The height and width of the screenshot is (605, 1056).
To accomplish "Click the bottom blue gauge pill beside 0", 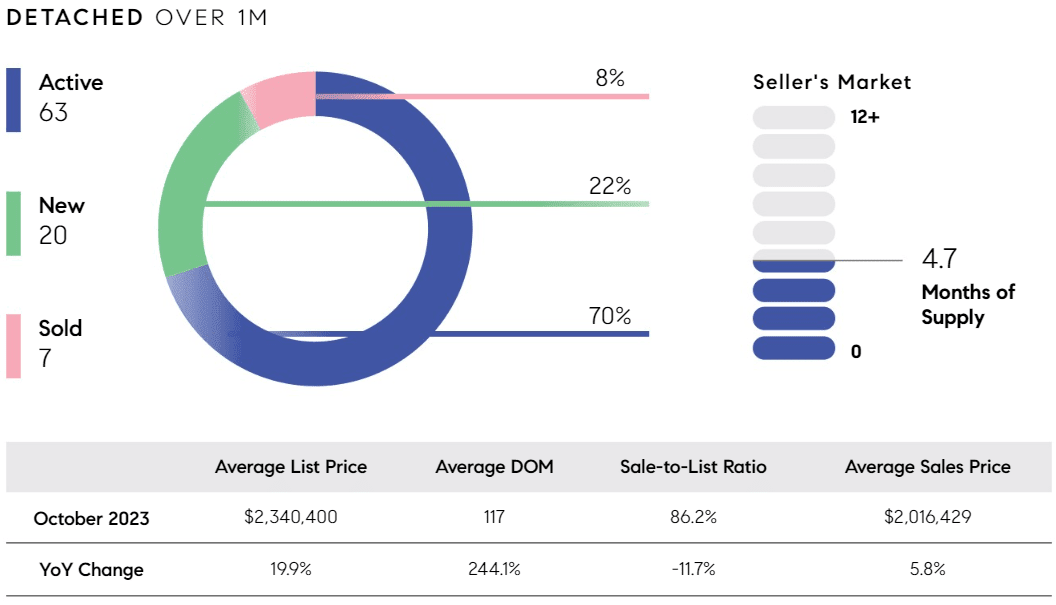I will [x=794, y=348].
